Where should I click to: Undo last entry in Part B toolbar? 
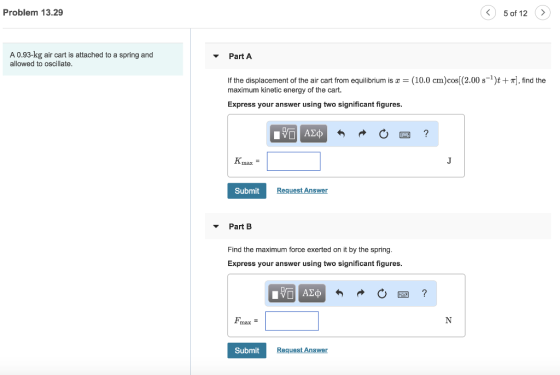[x=339, y=294]
